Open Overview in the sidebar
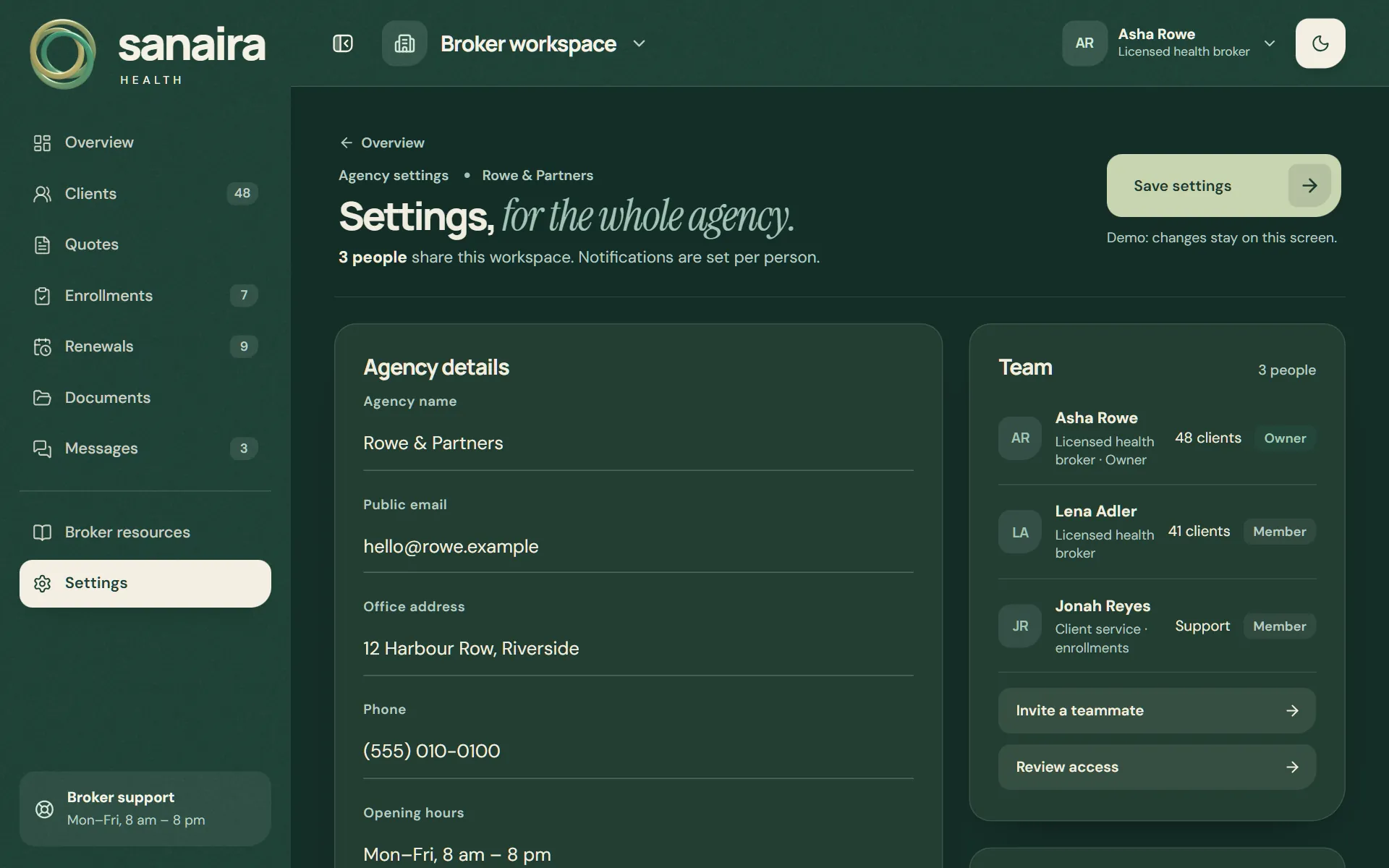1389x868 pixels. point(145,142)
